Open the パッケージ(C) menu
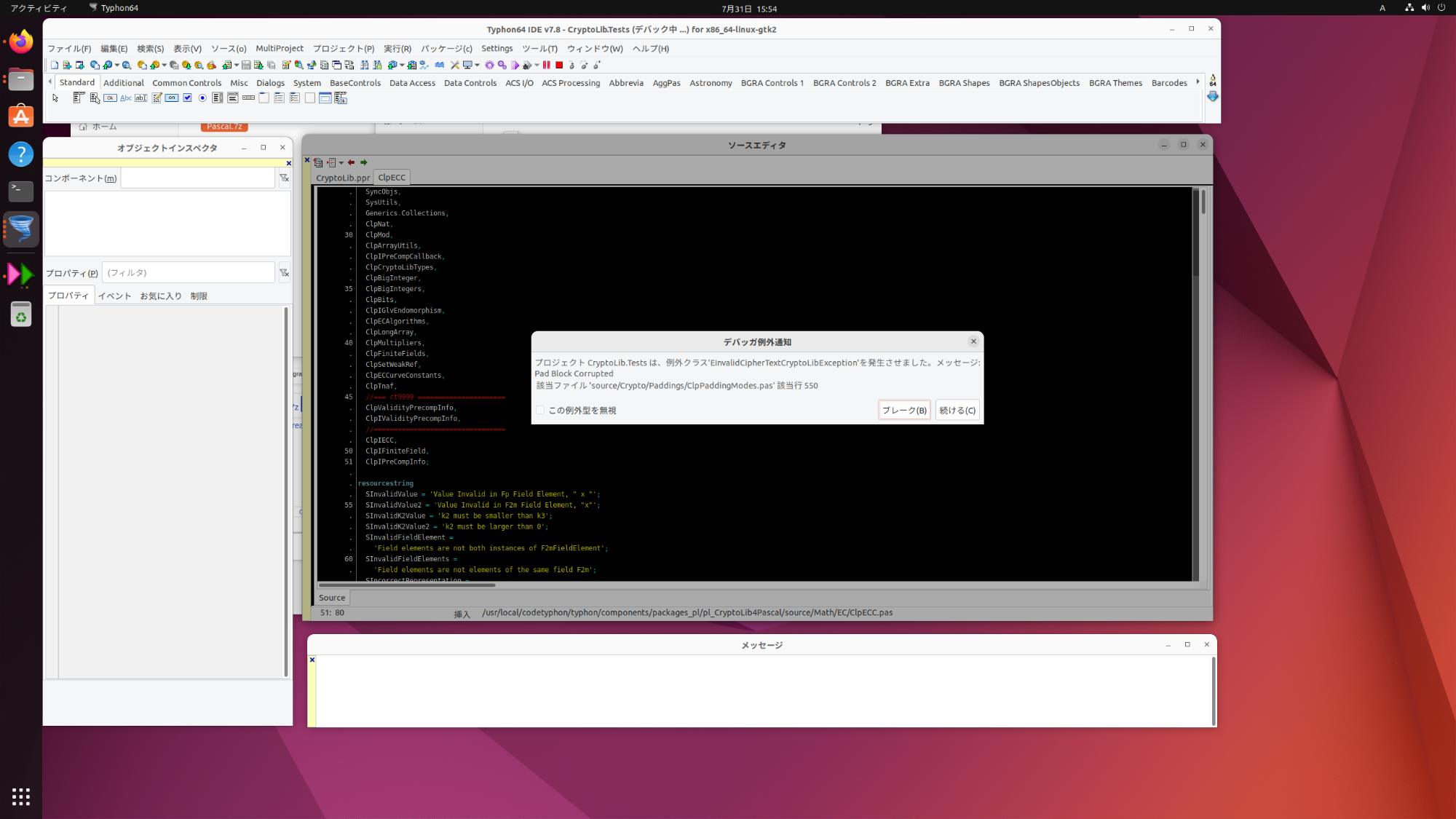This screenshot has width=1456, height=819. 446,49
